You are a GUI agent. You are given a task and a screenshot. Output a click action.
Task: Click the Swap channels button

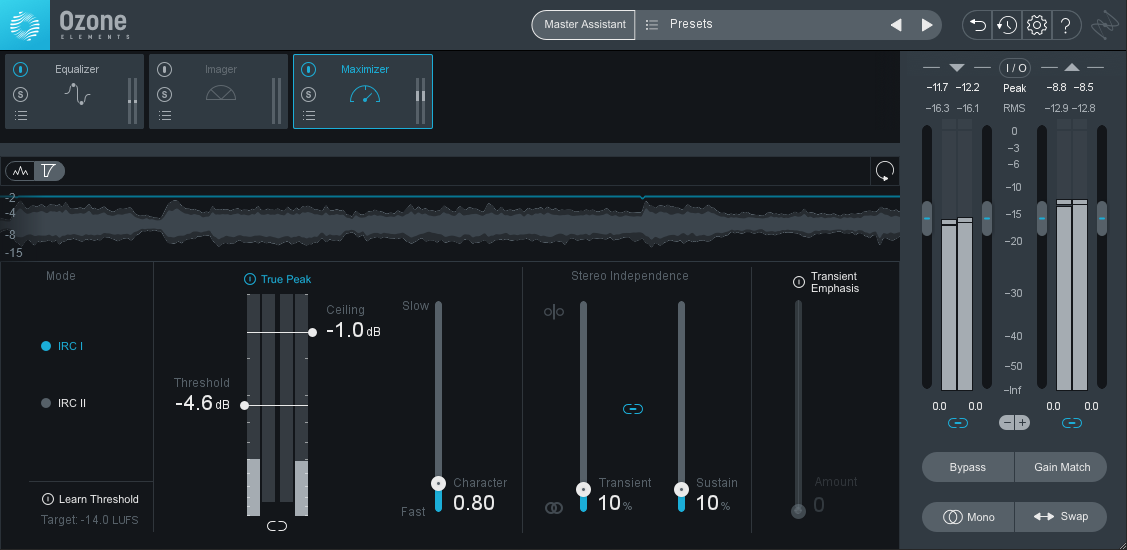coord(1062,517)
